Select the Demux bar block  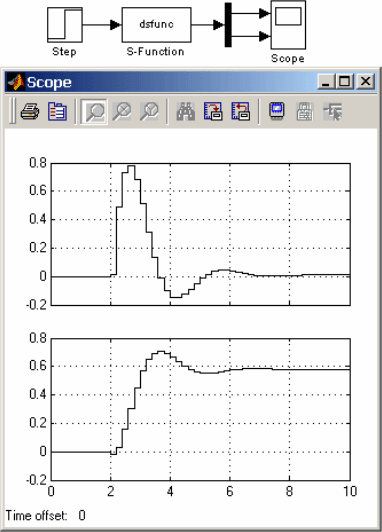(228, 25)
